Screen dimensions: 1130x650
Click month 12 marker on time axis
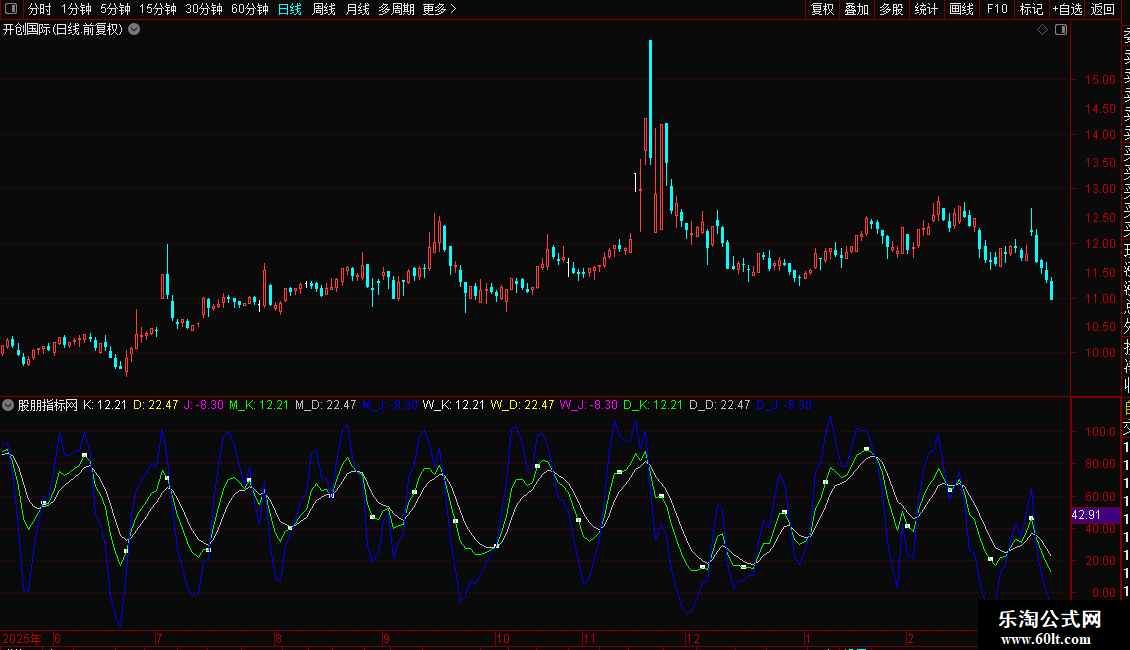click(693, 638)
